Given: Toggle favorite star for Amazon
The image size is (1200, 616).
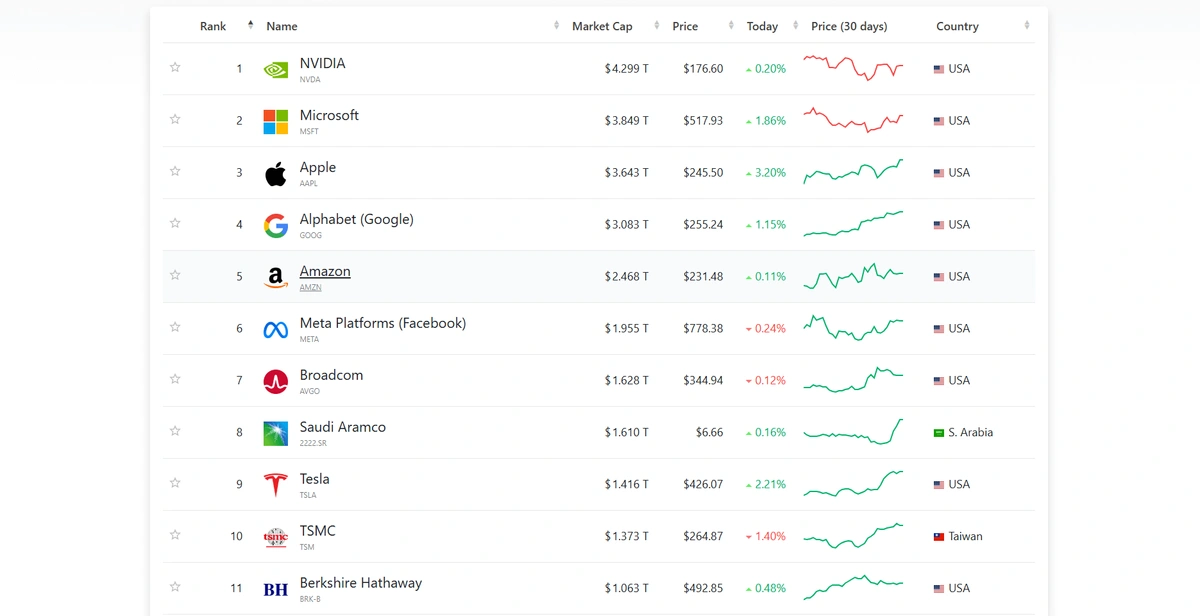Looking at the screenshot, I should click(175, 276).
